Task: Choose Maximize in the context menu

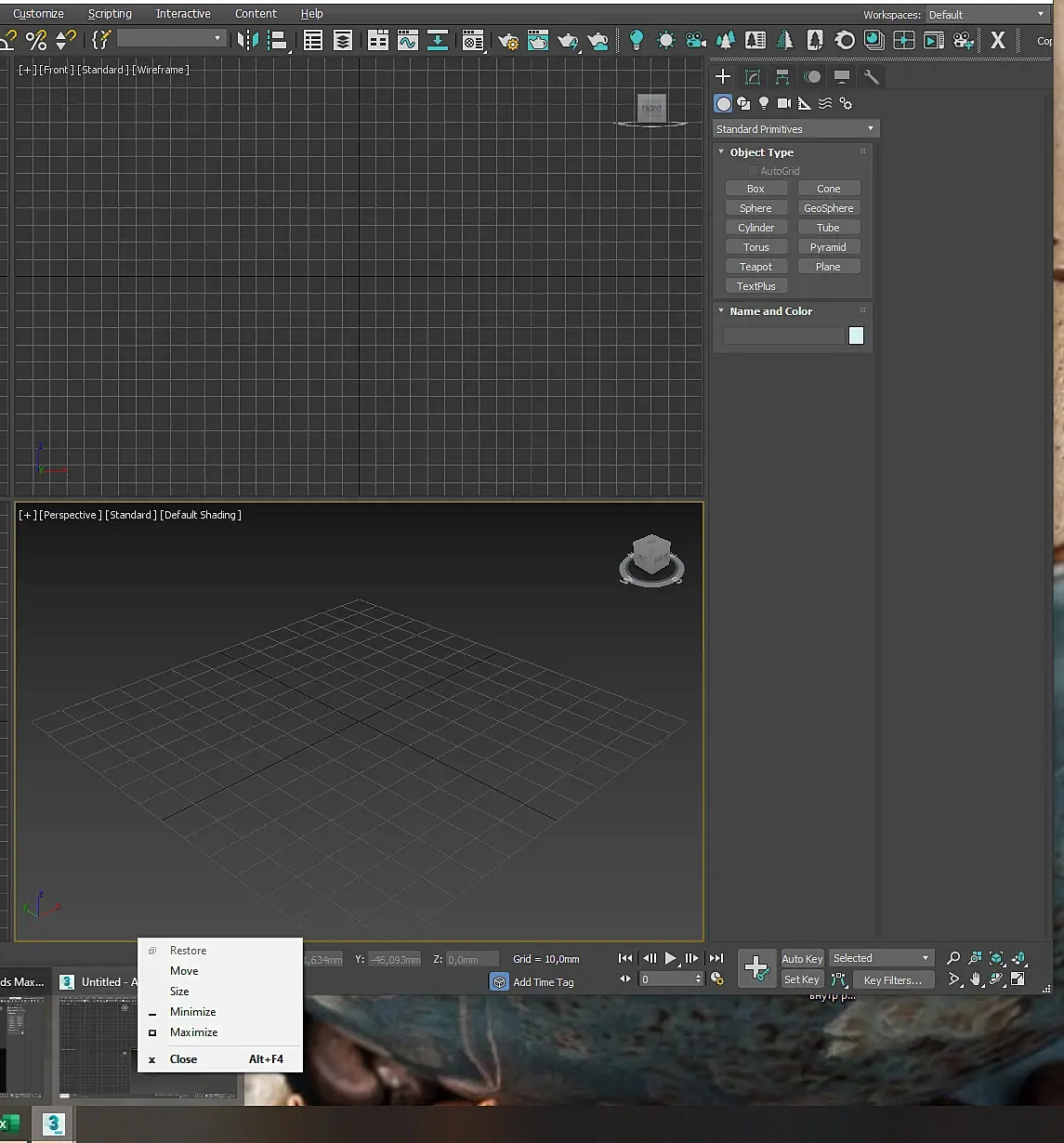Action: [193, 1032]
